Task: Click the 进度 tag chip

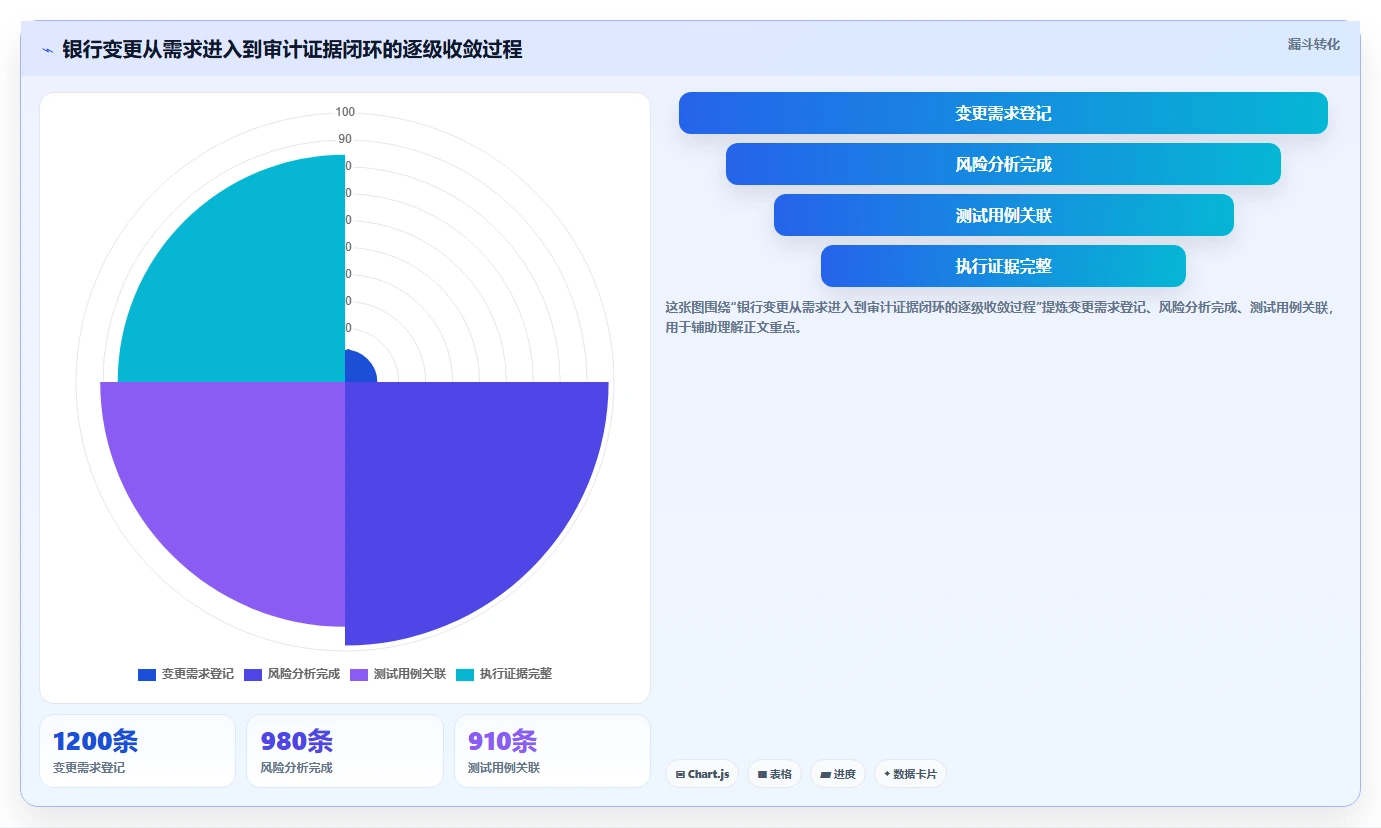Action: 838,774
